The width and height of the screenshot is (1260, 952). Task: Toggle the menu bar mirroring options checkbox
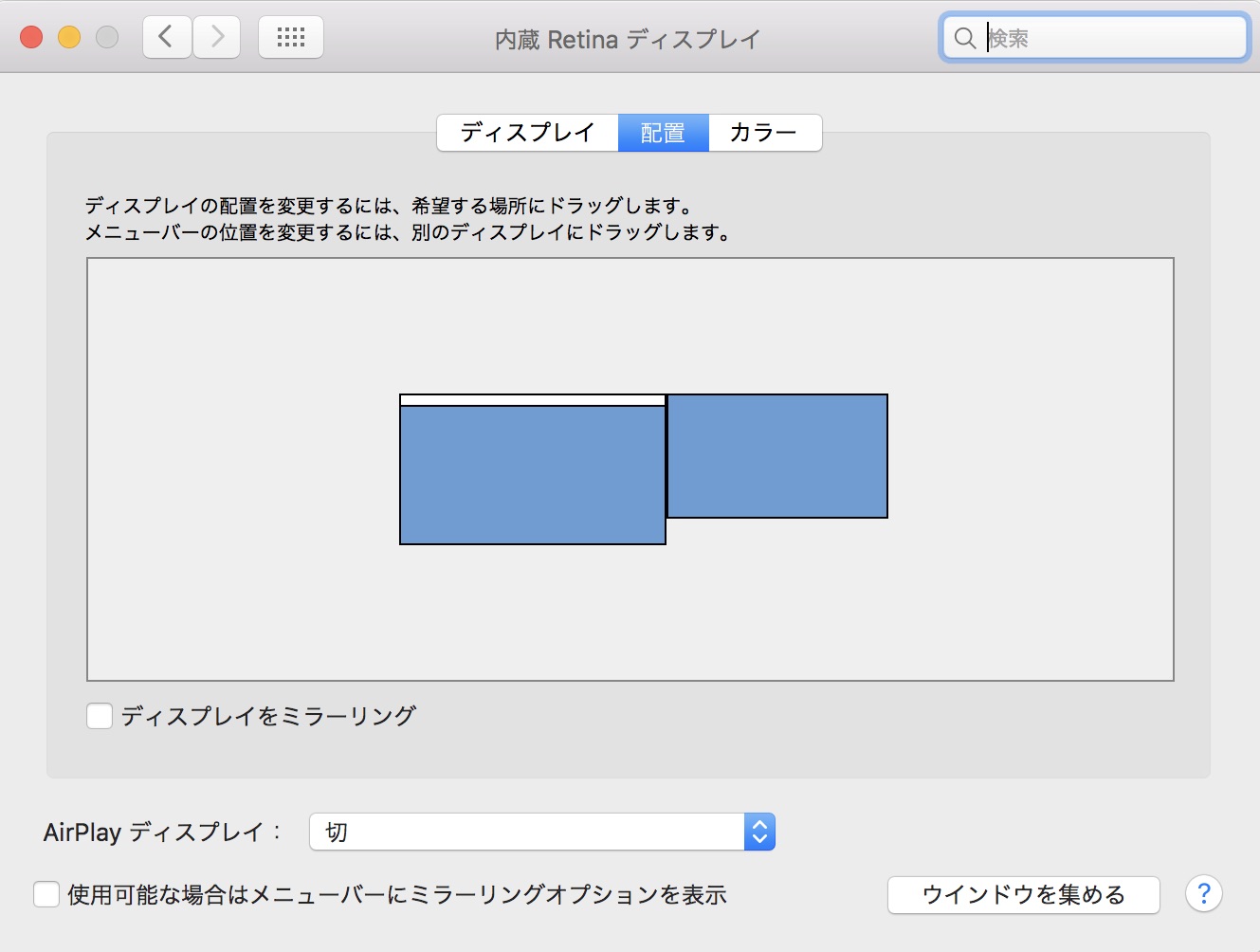pyautogui.click(x=46, y=894)
